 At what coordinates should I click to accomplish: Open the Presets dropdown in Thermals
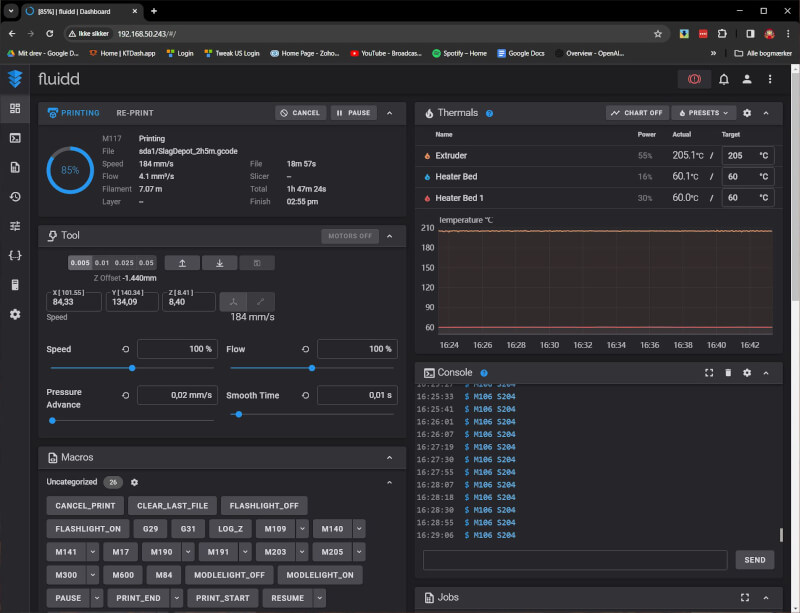coord(704,113)
